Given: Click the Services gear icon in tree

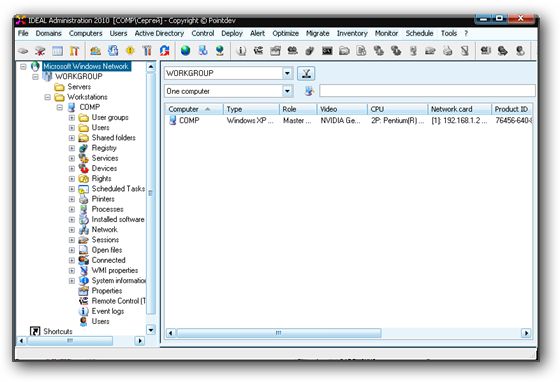Looking at the screenshot, I should pos(84,158).
